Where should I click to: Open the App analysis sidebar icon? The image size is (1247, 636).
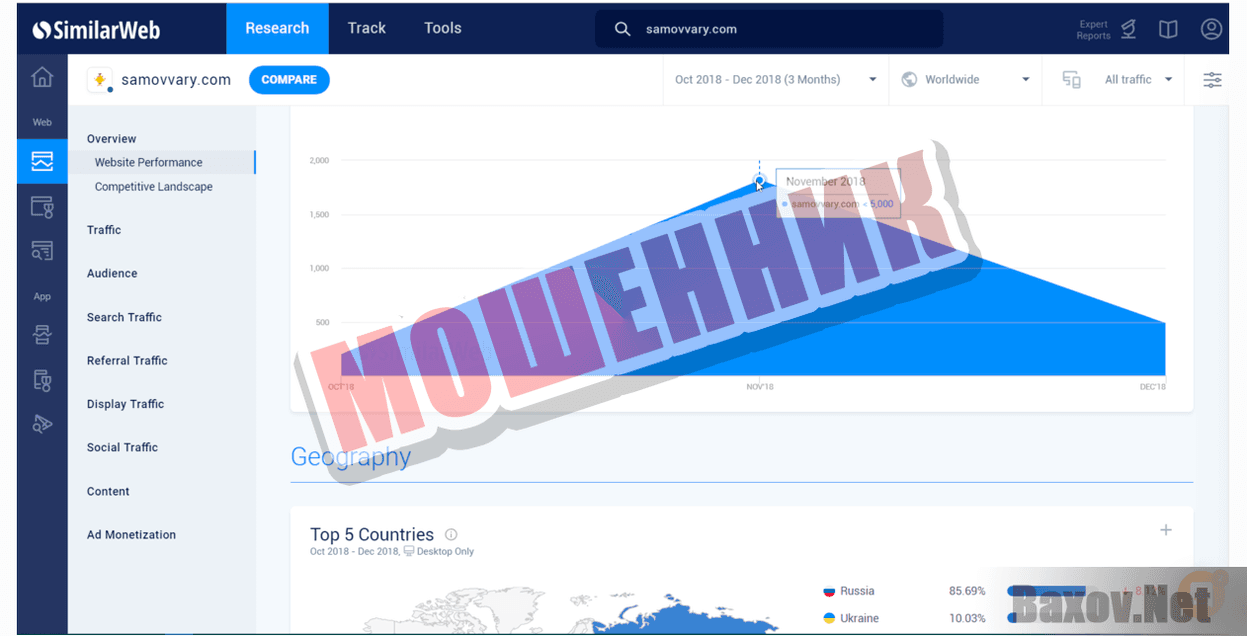(x=42, y=334)
